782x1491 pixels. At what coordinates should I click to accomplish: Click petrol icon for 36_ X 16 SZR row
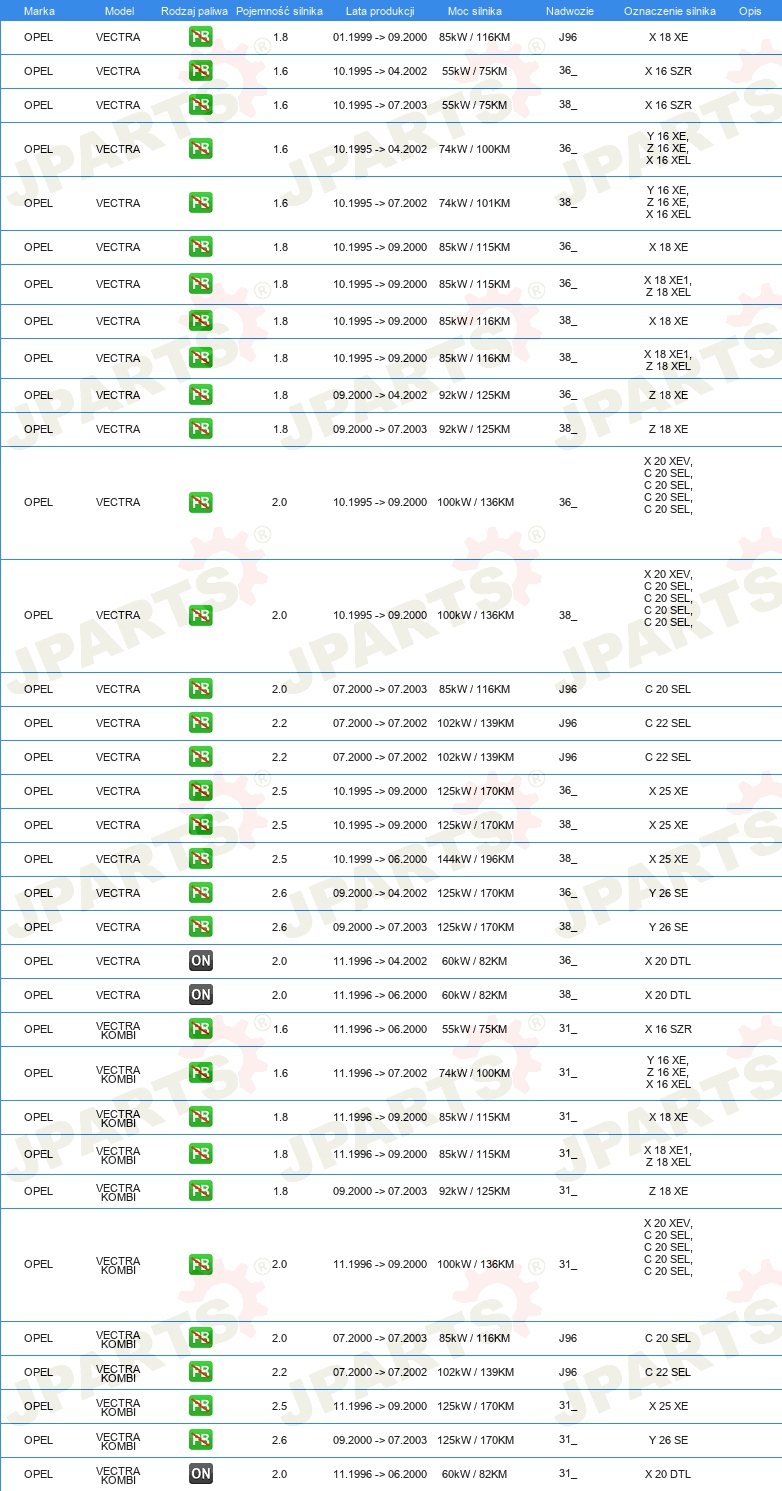pos(201,71)
